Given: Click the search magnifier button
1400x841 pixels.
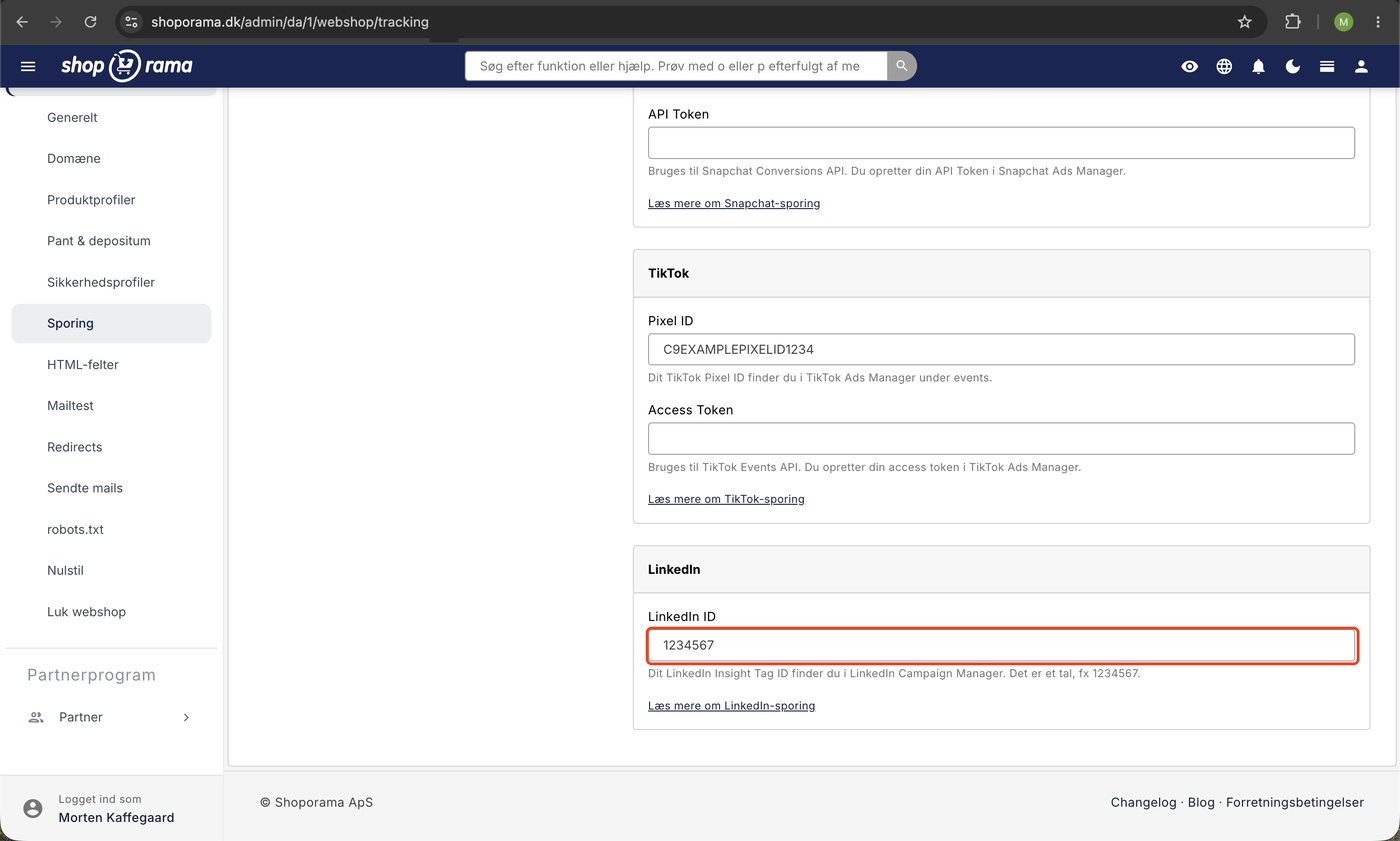Looking at the screenshot, I should coord(901,66).
